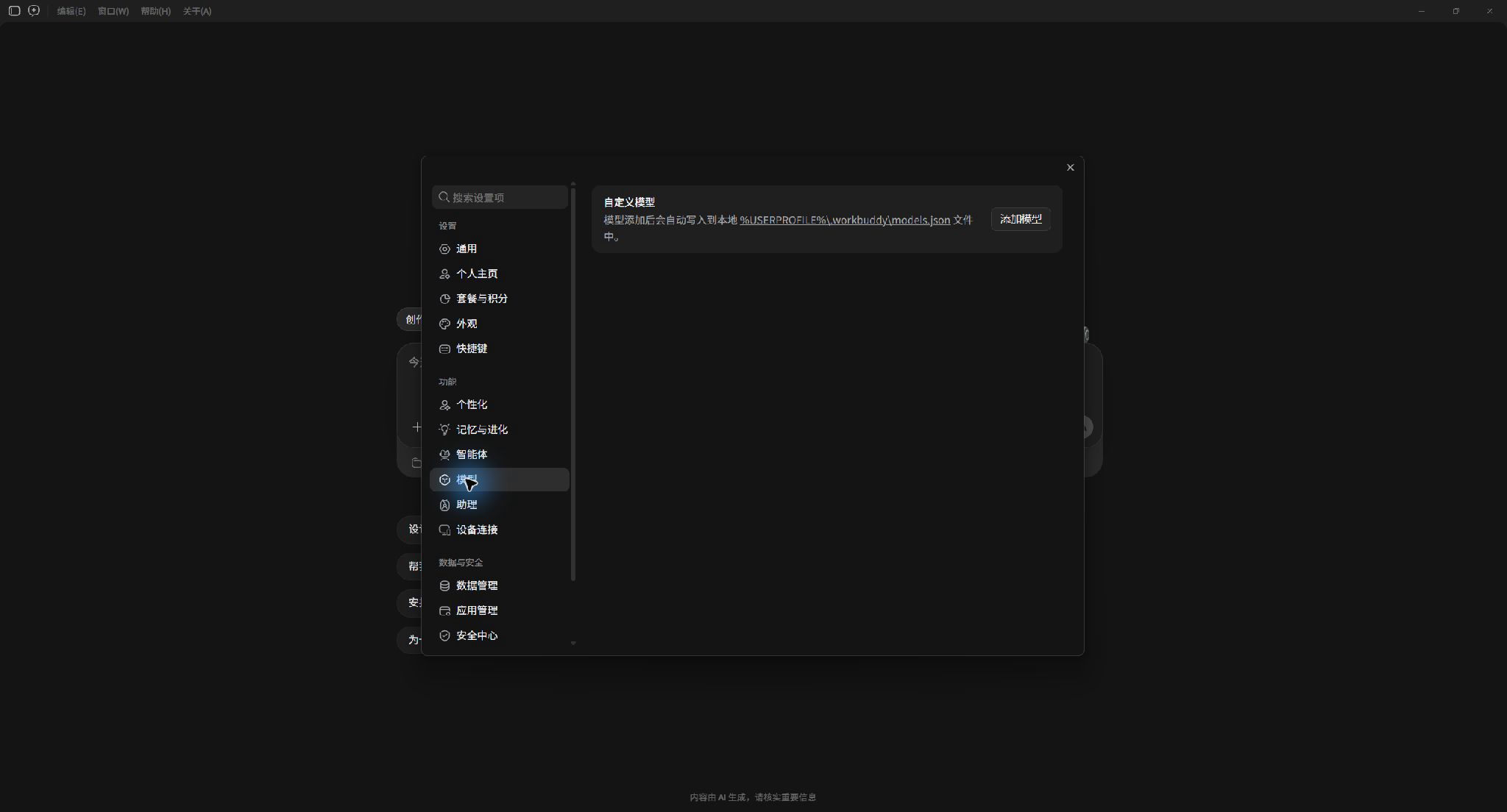This screenshot has height=812, width=1507.
Task: Select 安全中心 shield icon
Action: tap(444, 635)
